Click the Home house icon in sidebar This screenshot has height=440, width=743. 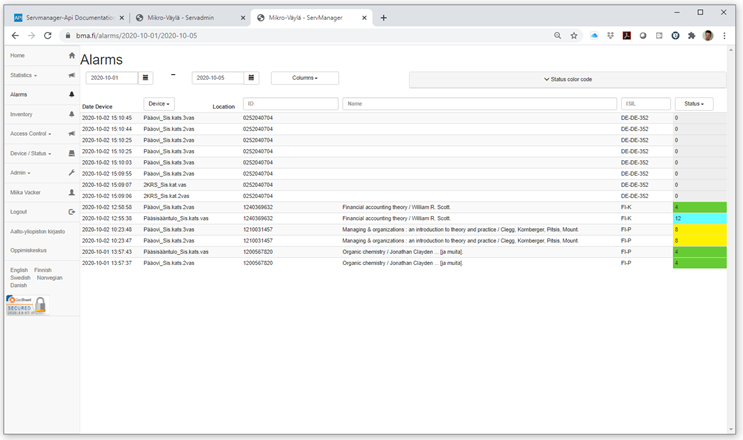point(71,55)
